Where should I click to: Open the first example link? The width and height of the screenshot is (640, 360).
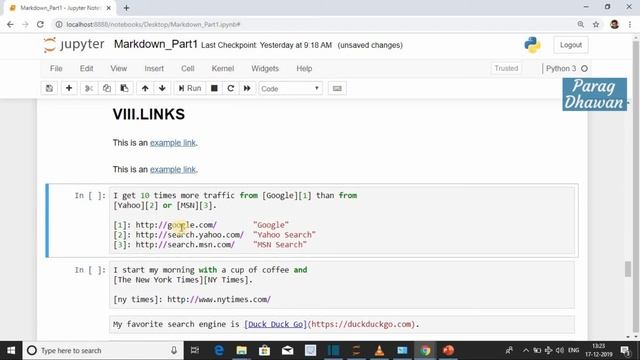point(173,143)
